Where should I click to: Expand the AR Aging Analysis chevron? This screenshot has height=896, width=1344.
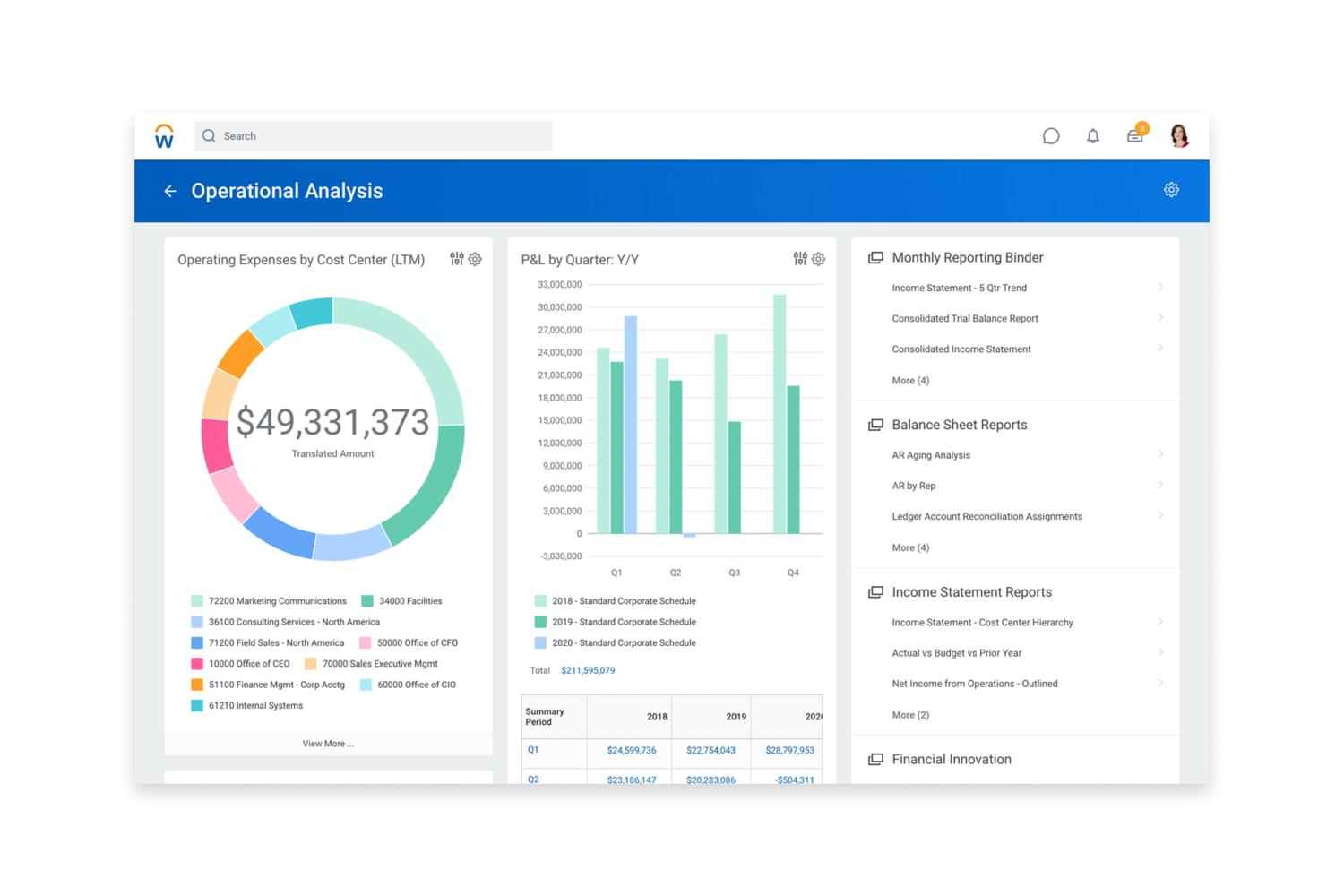tap(1160, 454)
